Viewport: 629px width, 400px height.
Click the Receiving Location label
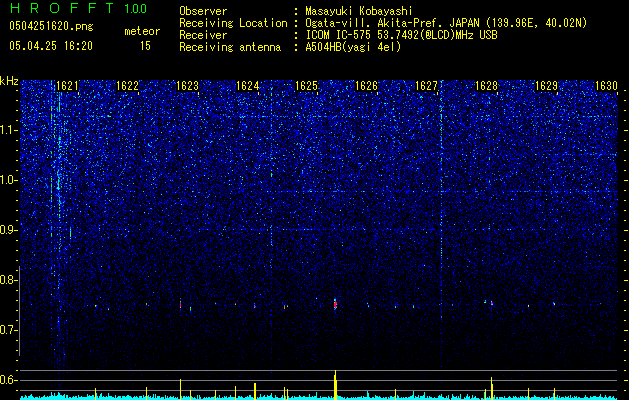click(x=233, y=23)
